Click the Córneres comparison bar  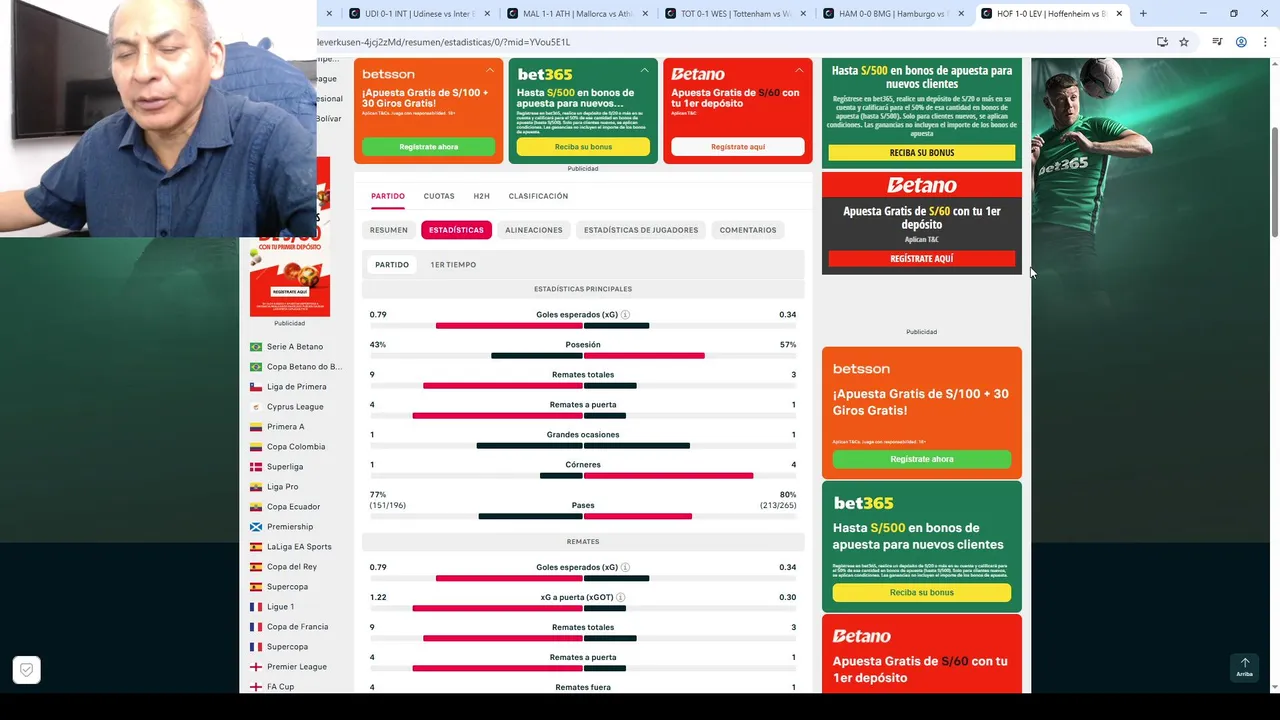coord(583,476)
